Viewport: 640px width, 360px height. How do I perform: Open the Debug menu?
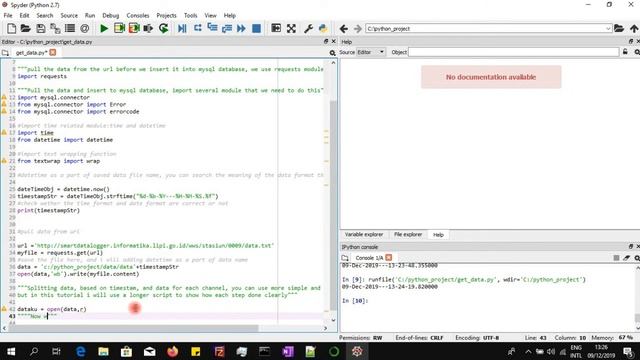click(x=111, y=16)
